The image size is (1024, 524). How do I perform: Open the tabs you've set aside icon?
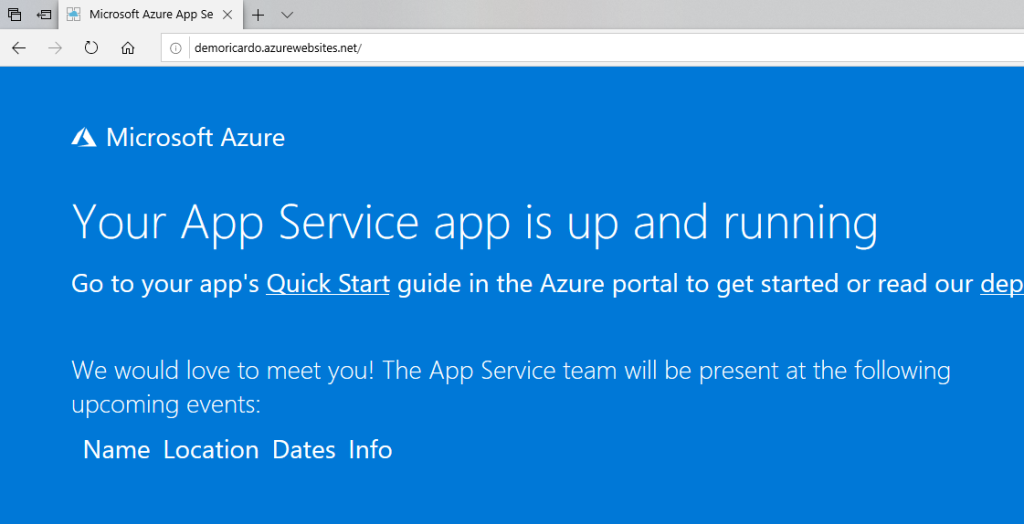coord(14,14)
